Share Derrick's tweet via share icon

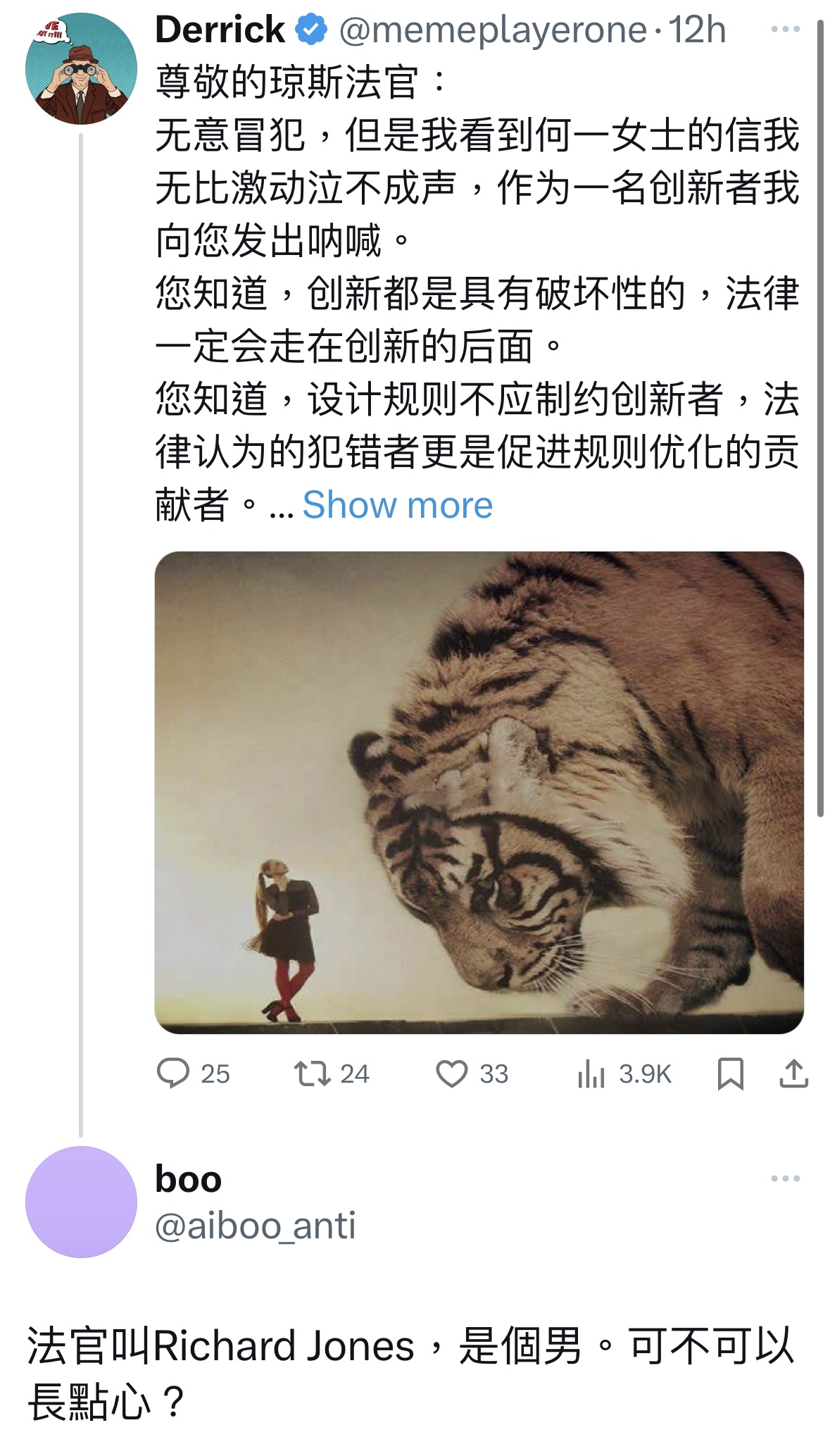(794, 1074)
